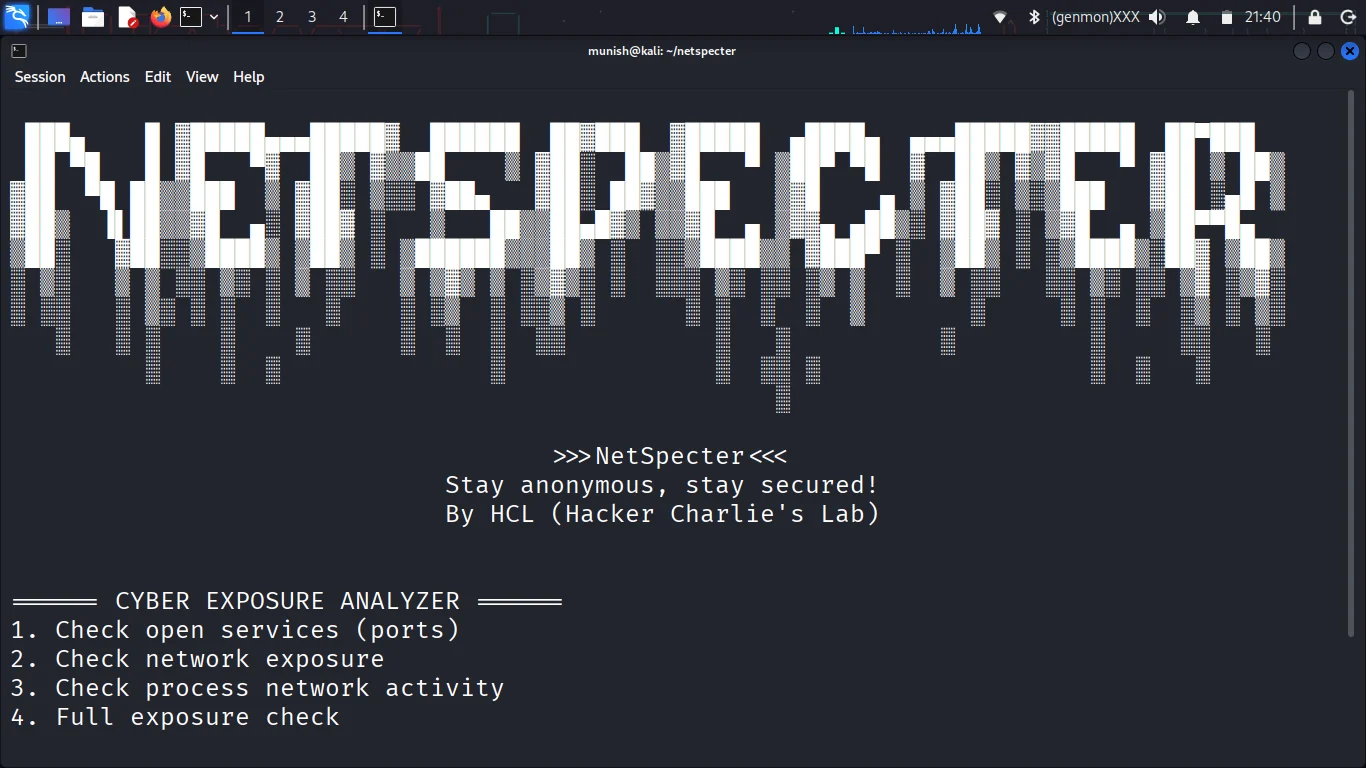
Task: Switch to workspace 2
Action: 280,17
